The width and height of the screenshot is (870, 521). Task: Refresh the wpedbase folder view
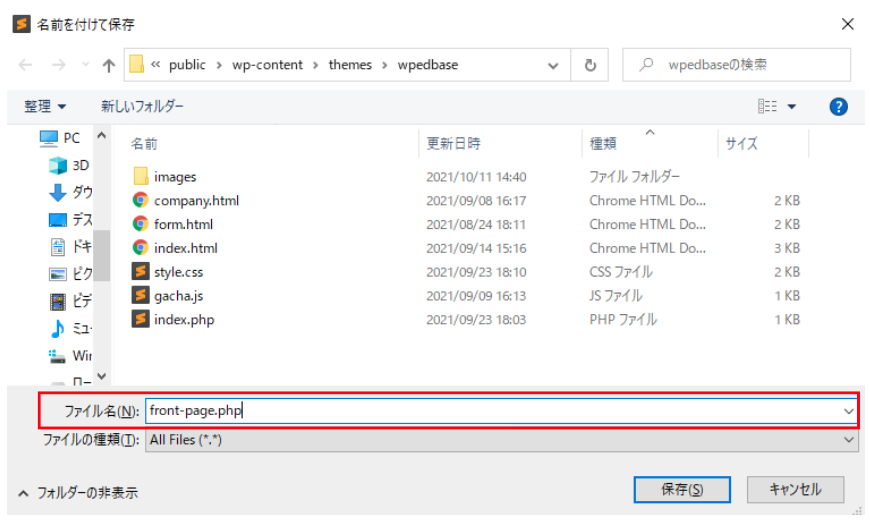click(590, 65)
